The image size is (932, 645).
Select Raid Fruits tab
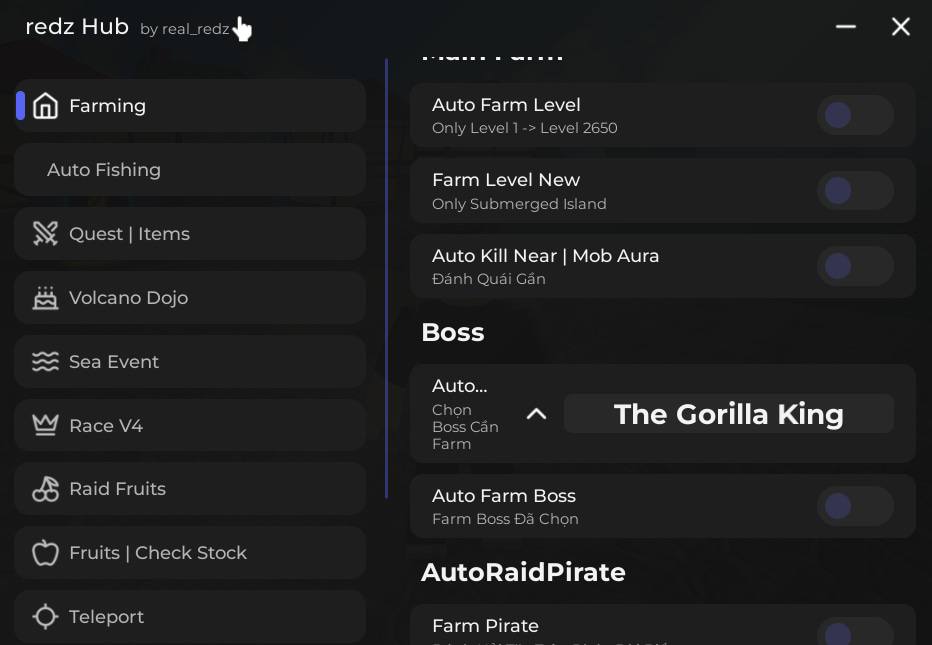190,489
